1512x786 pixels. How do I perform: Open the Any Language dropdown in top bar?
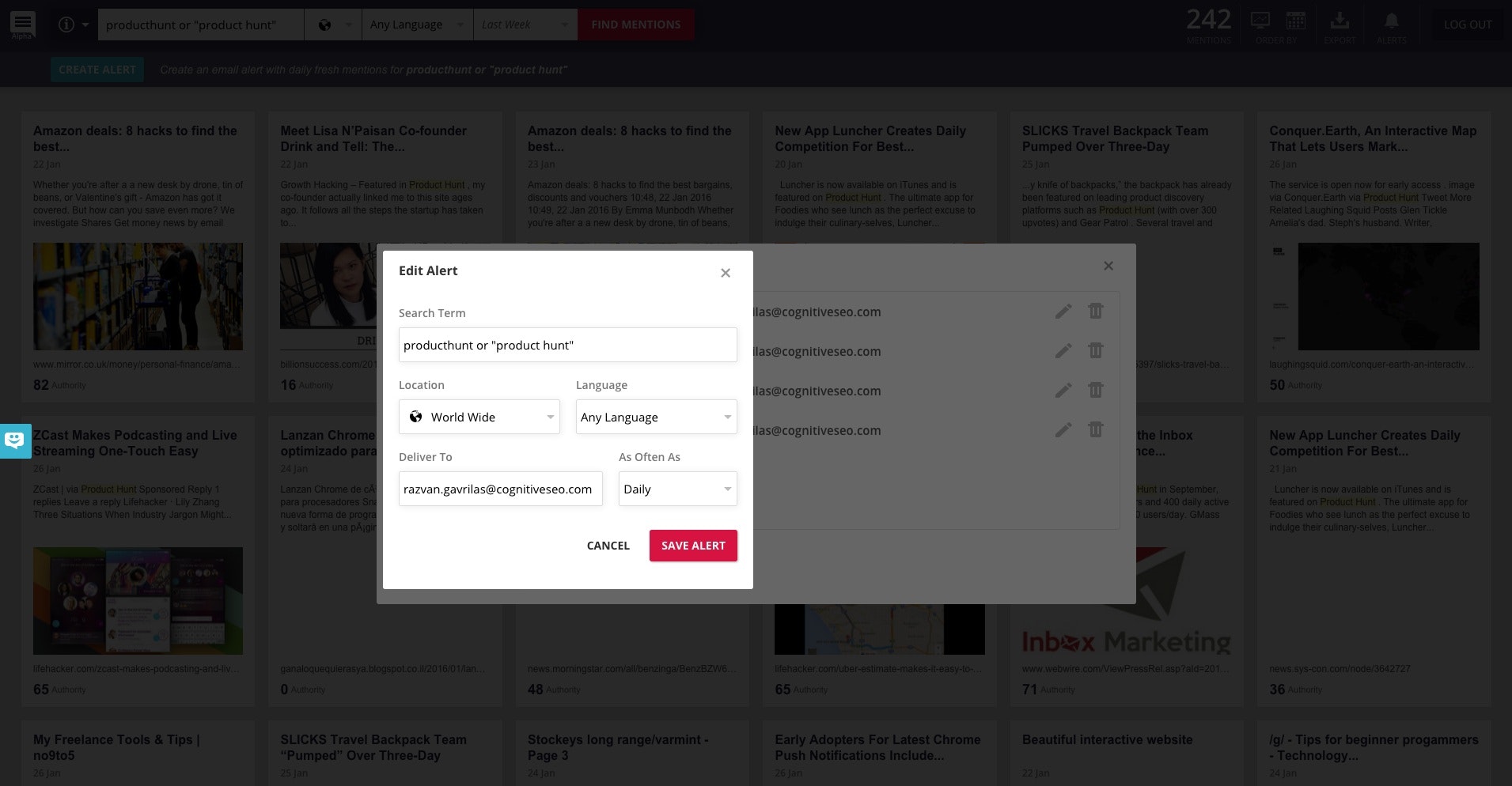pyautogui.click(x=417, y=25)
